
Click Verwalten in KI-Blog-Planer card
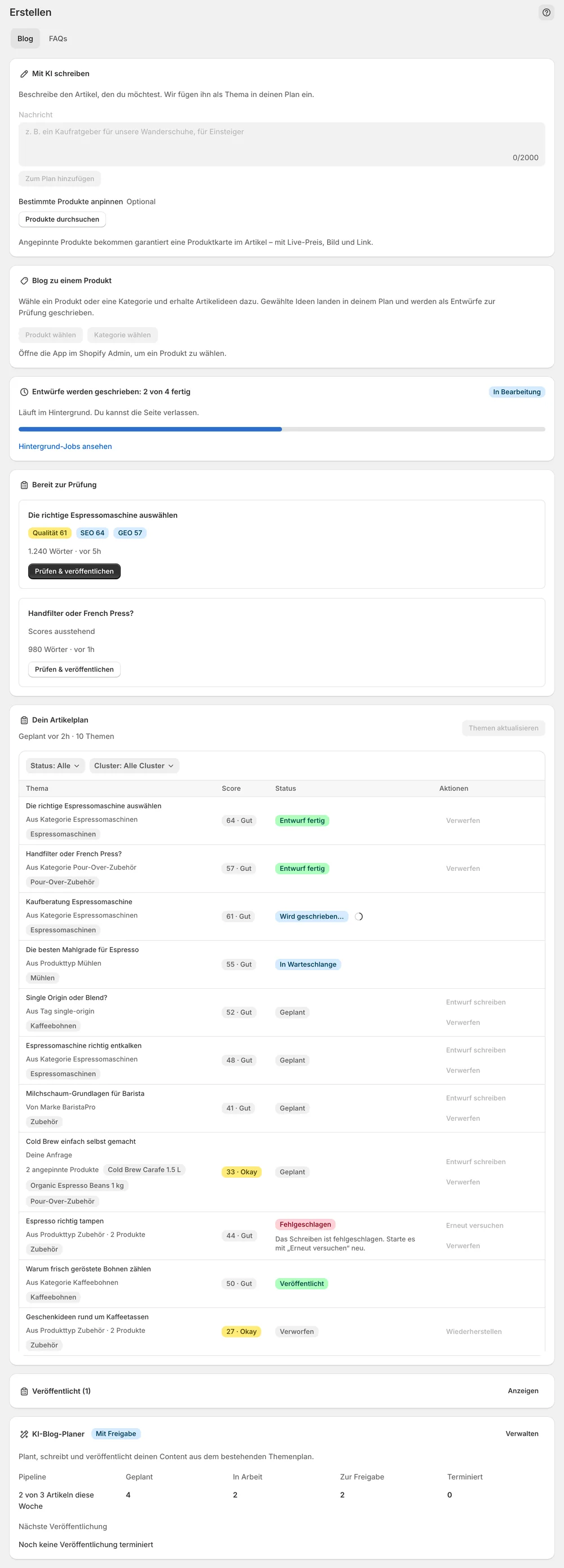coord(521,1433)
